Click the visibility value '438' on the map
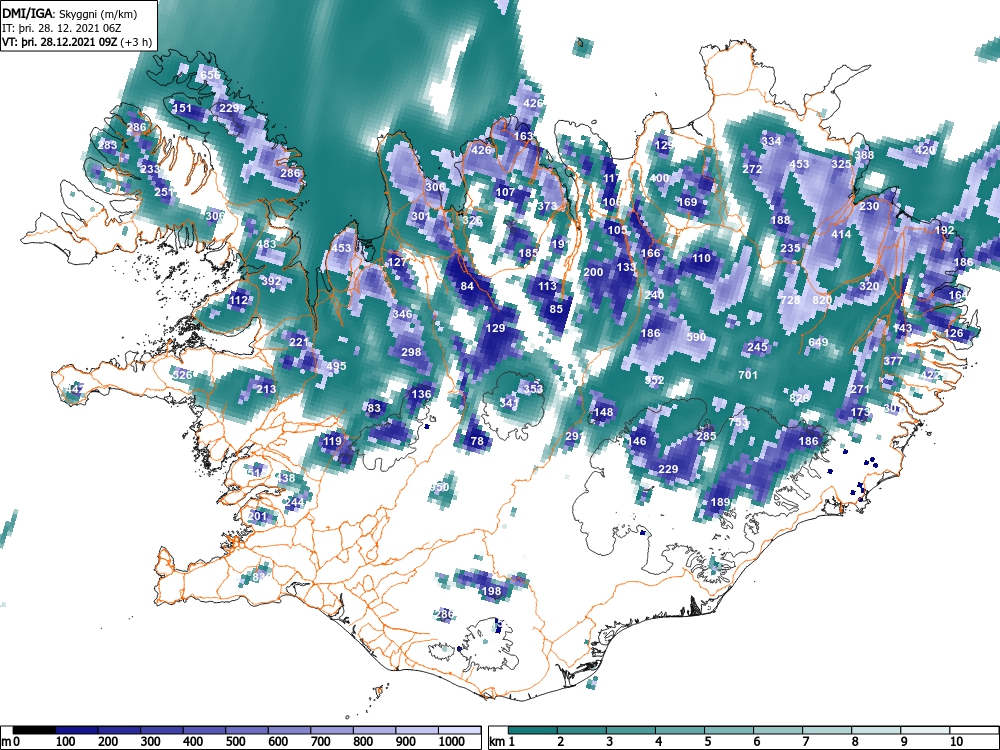 (x=286, y=478)
